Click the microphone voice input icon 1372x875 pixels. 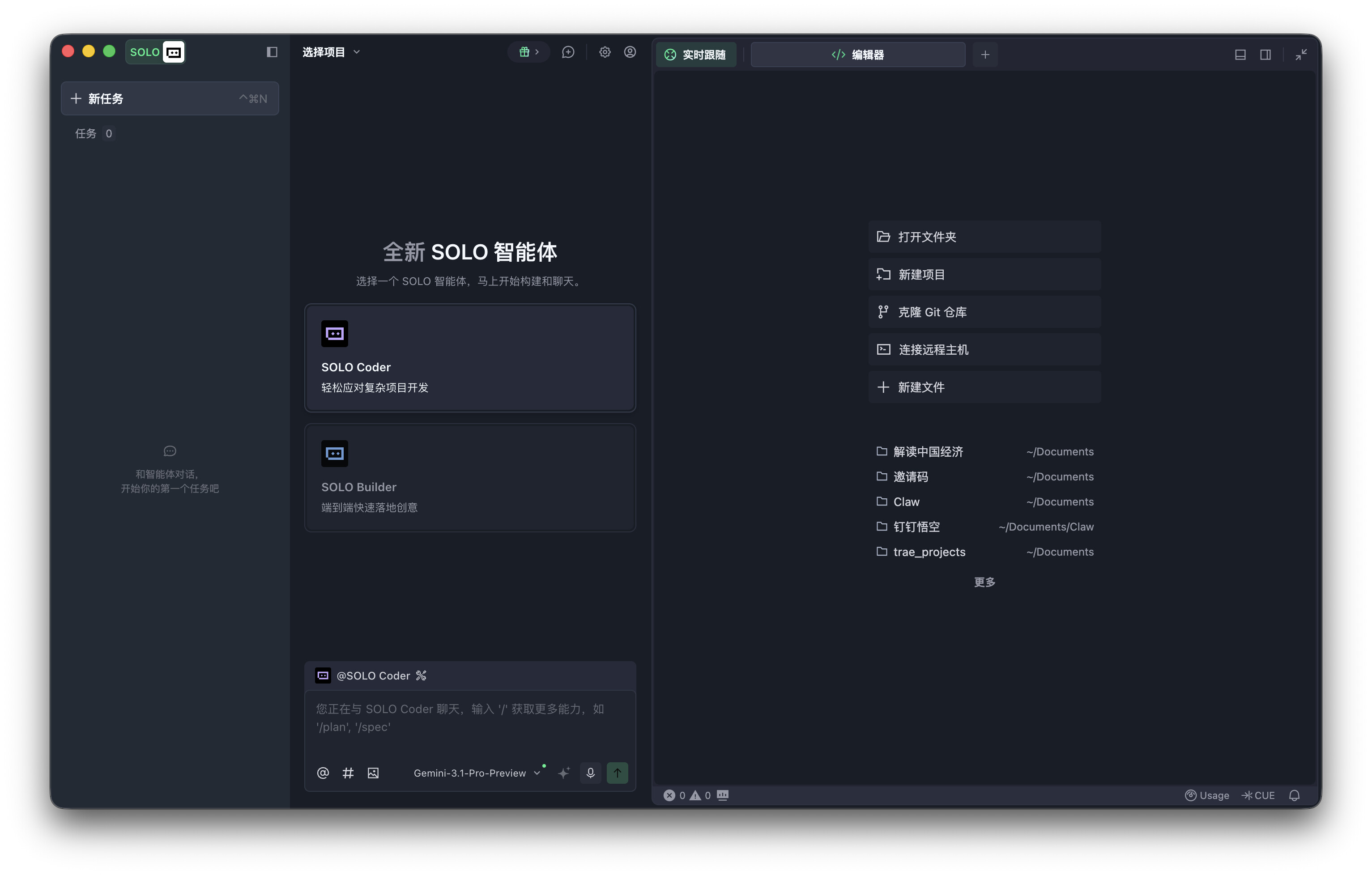pos(590,773)
